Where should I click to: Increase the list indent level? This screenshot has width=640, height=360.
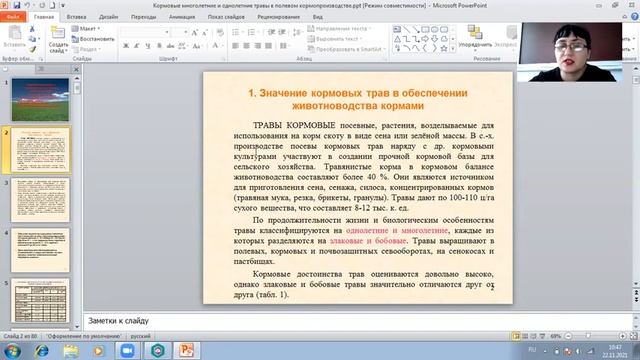click(x=282, y=32)
